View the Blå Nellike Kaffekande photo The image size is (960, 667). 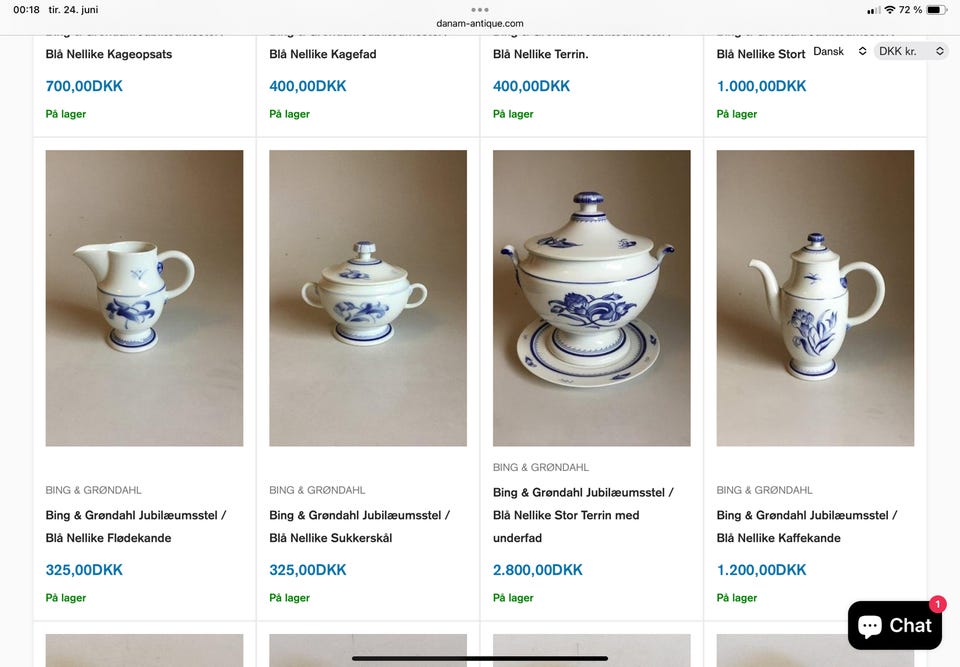pos(815,298)
